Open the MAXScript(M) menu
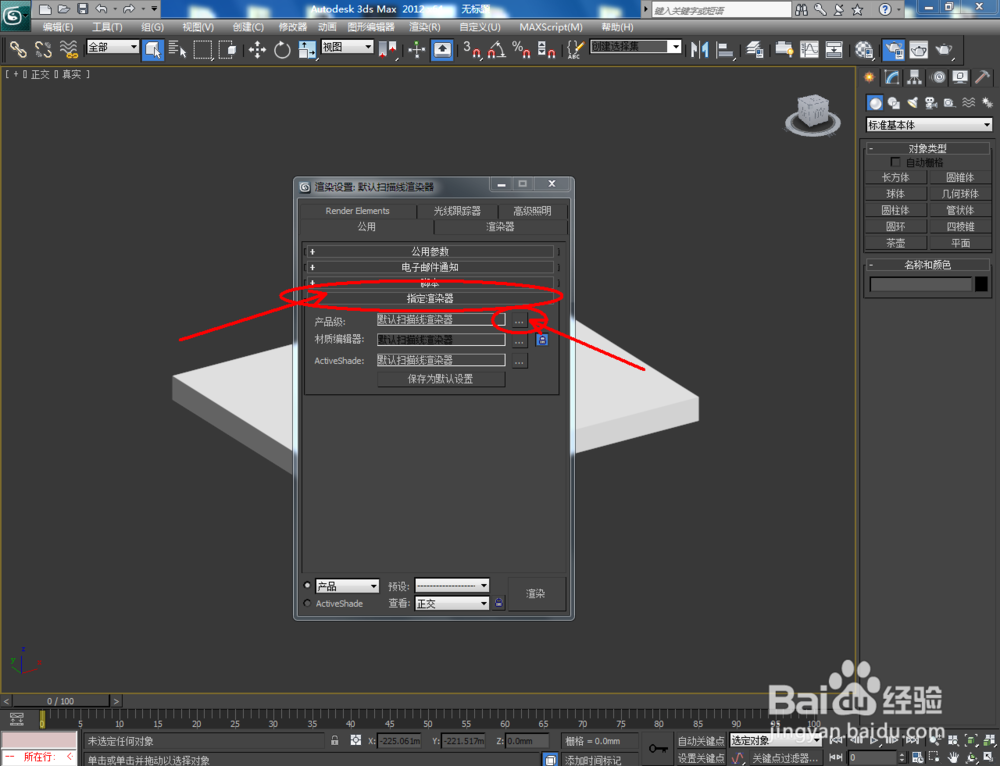 tap(550, 27)
